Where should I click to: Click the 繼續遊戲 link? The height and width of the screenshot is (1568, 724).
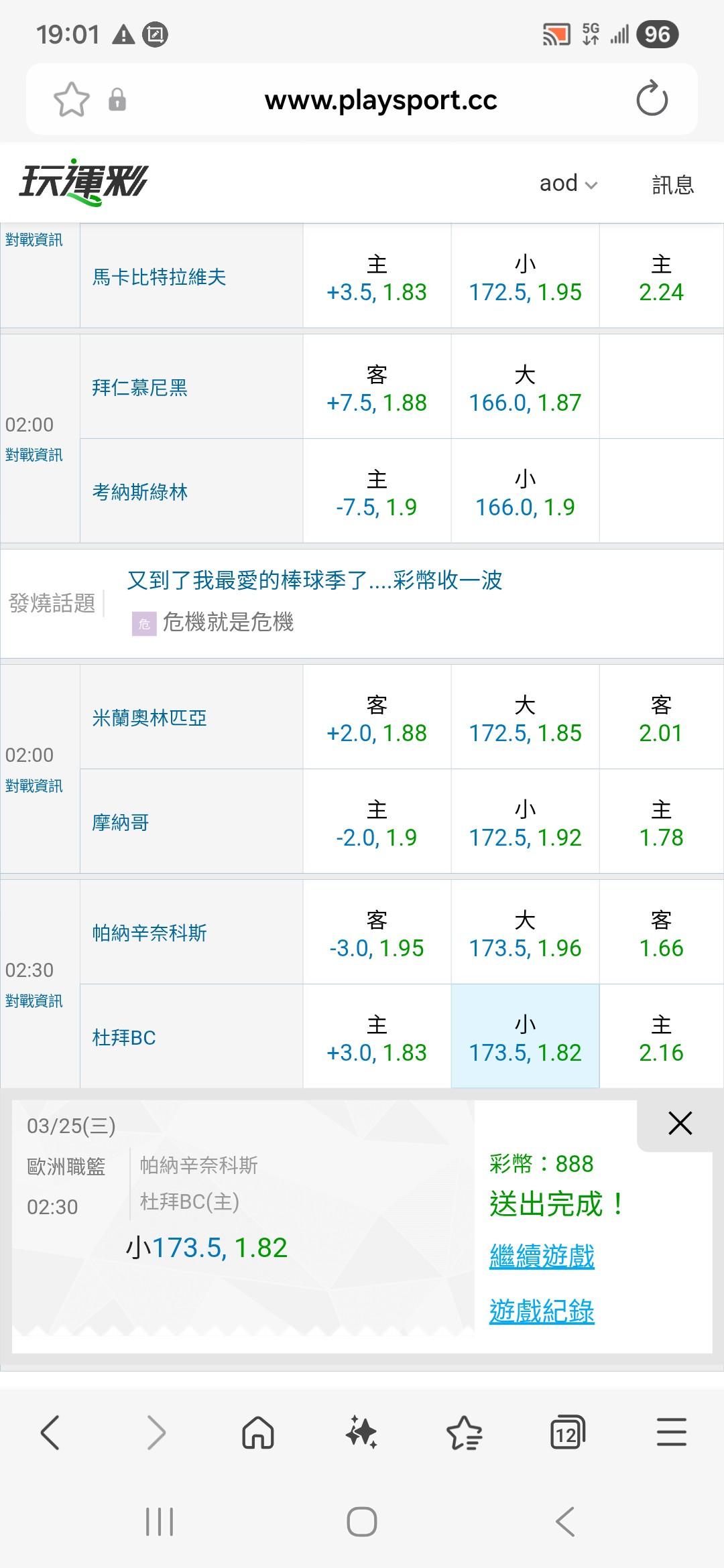point(542,1256)
